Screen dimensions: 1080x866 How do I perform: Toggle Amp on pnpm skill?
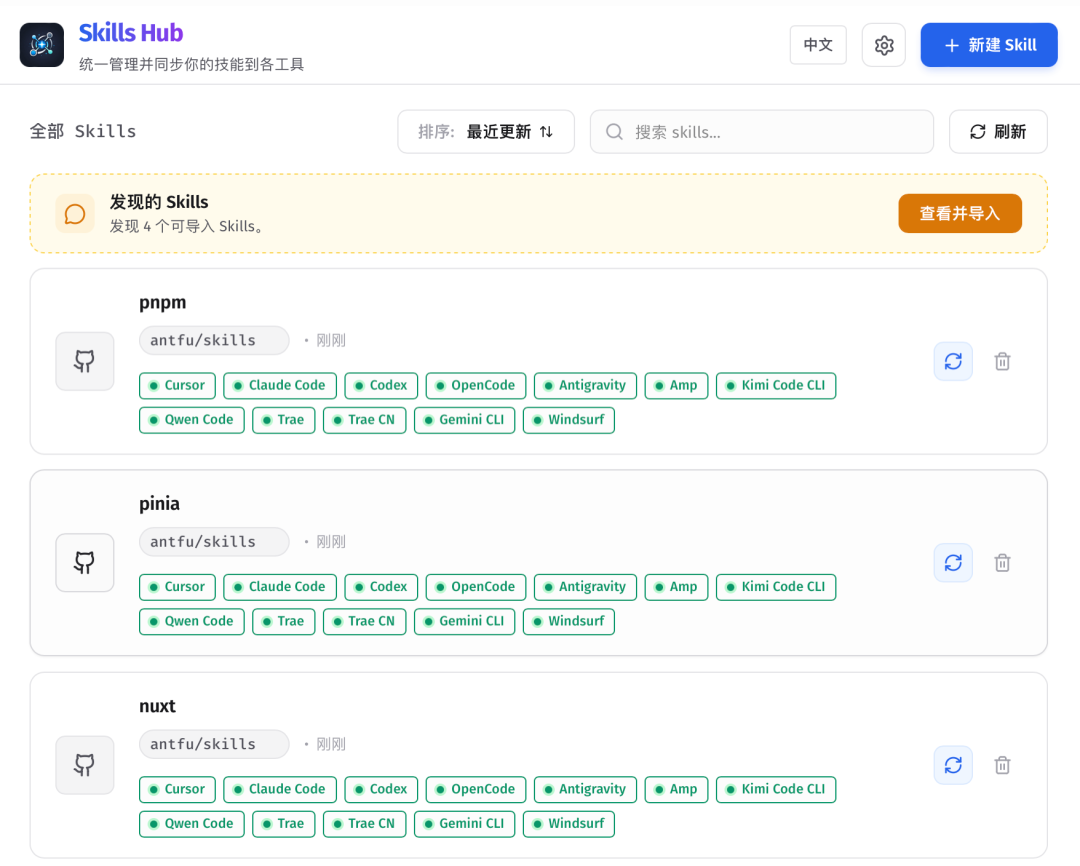(x=676, y=385)
